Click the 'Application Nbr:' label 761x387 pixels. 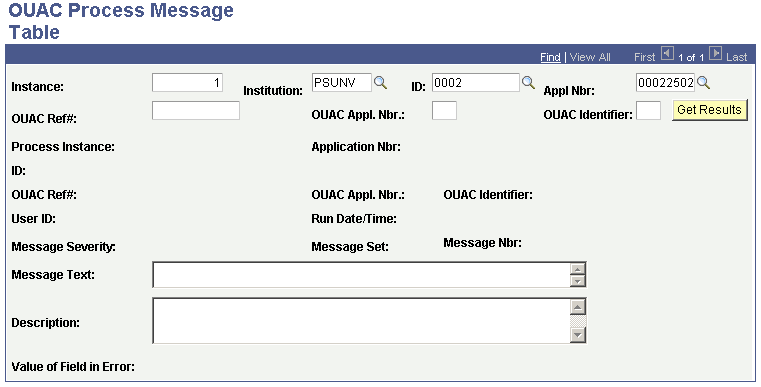pos(356,147)
